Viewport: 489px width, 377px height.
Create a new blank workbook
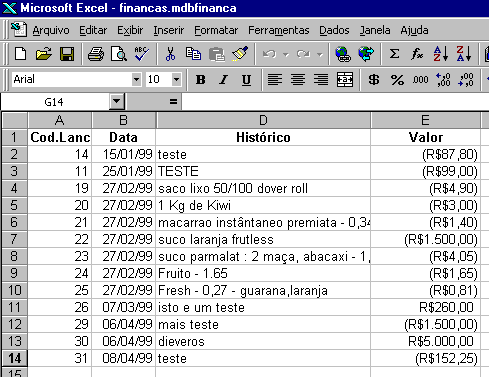20,54
